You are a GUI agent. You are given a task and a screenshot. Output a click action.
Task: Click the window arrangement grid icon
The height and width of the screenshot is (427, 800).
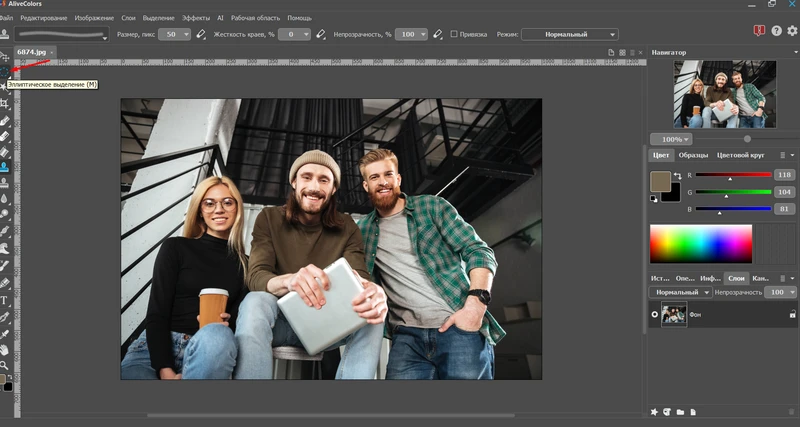point(622,53)
